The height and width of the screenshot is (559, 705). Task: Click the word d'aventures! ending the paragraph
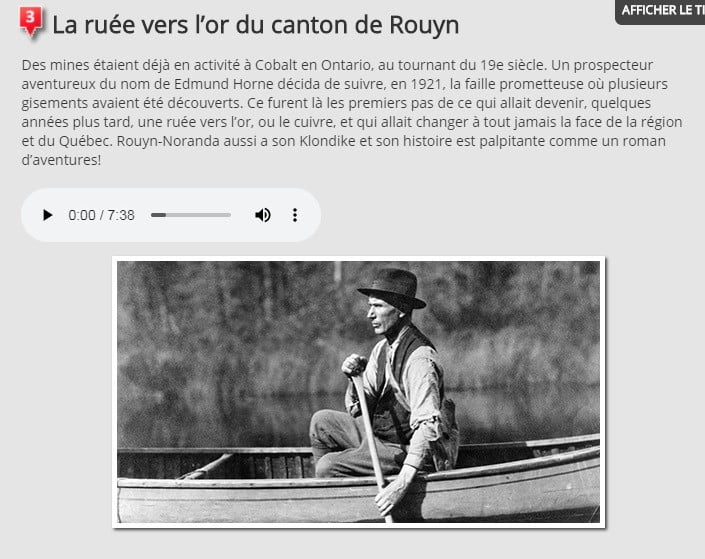(61, 160)
